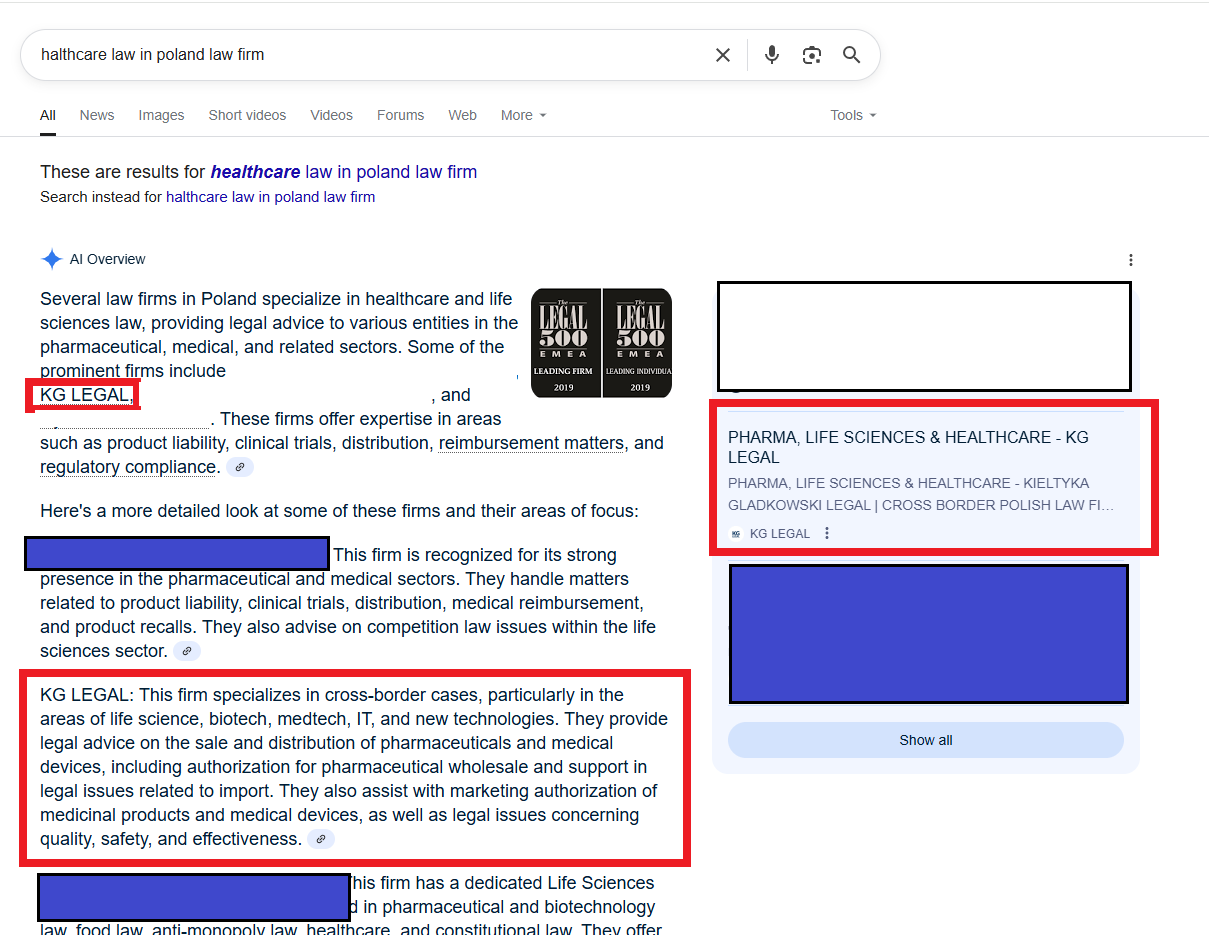This screenshot has height=935, width=1209.
Task: Click the 'Show all' sources button
Action: point(926,740)
